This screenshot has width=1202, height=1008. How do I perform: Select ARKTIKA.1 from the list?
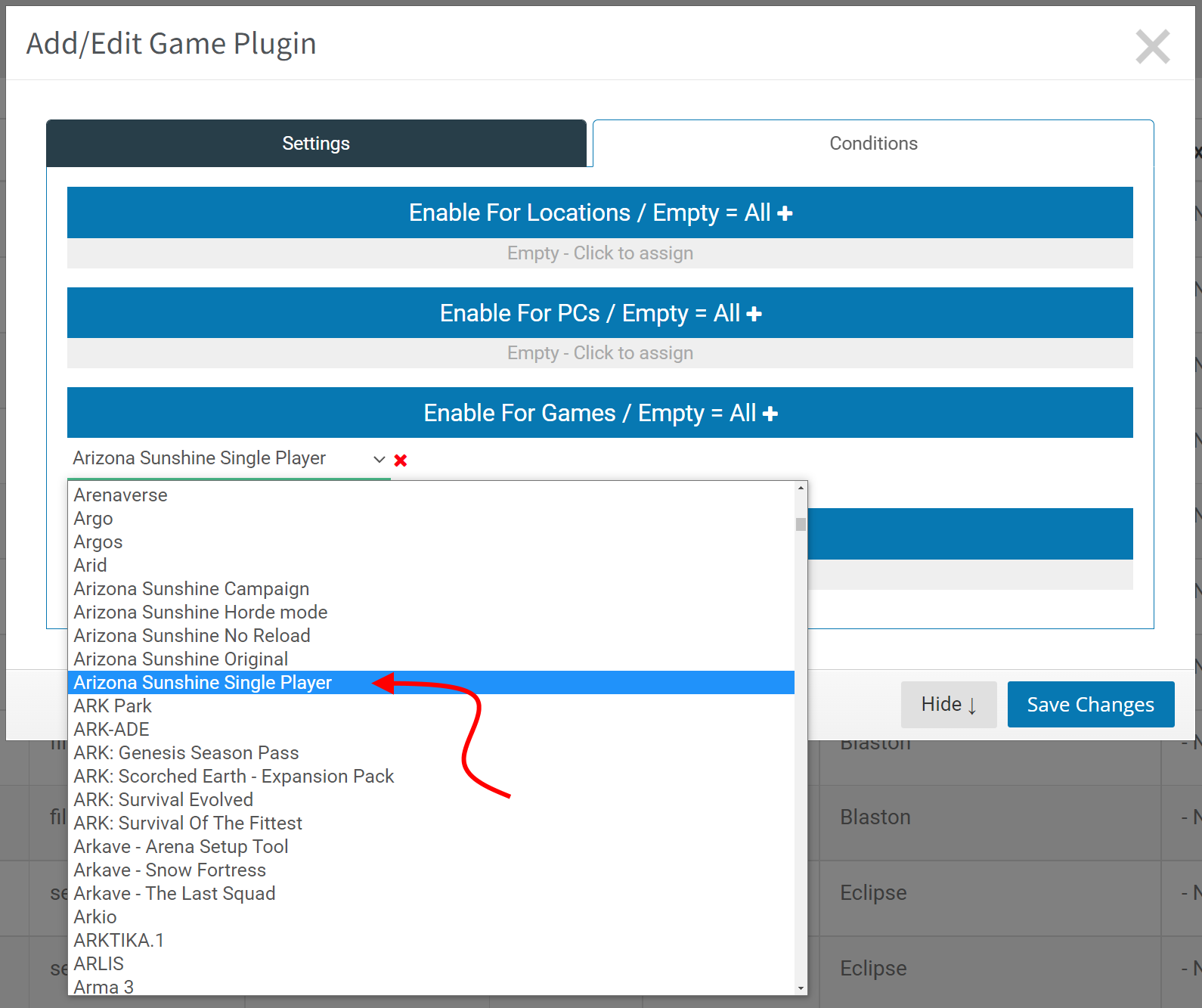[431, 941]
